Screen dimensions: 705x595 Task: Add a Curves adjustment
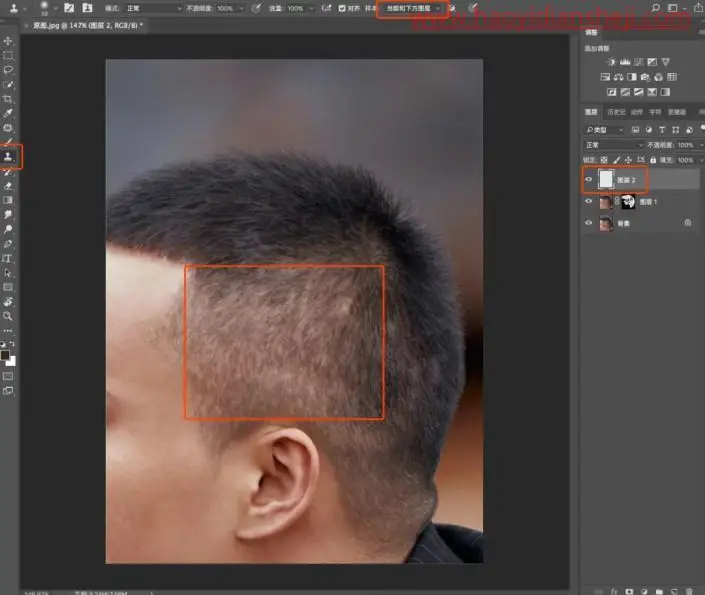[638, 62]
